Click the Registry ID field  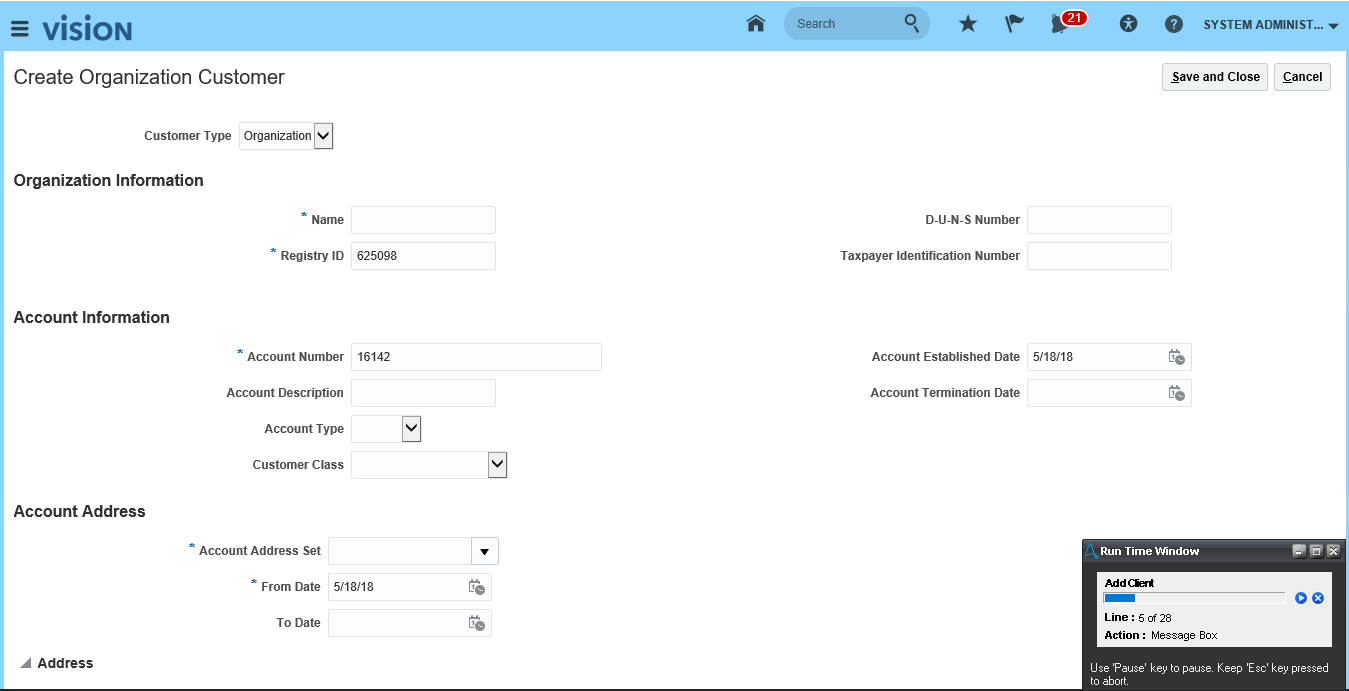(423, 256)
